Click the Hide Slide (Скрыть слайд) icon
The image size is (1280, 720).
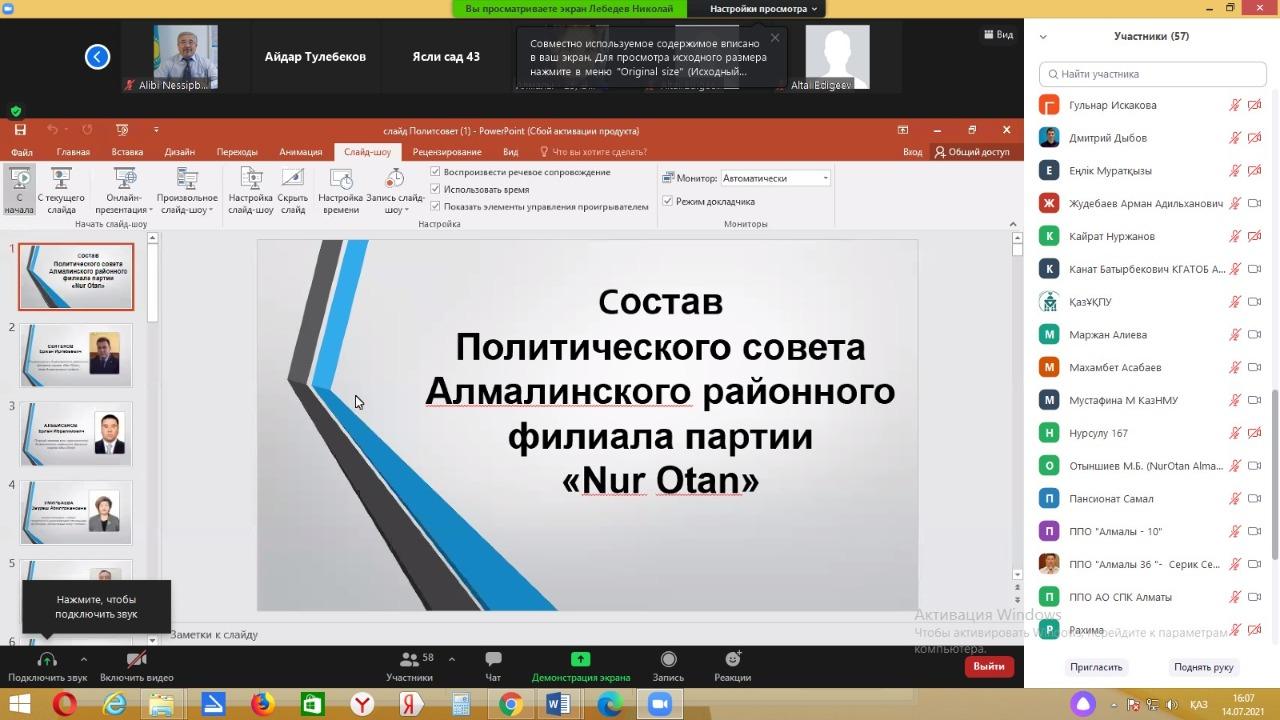[x=293, y=179]
